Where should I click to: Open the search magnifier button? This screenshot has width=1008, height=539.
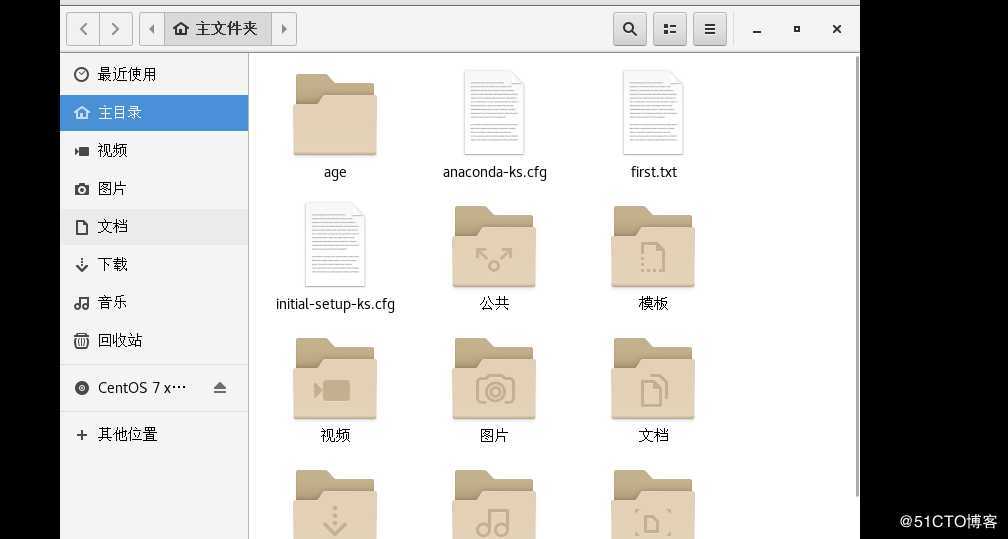(629, 29)
